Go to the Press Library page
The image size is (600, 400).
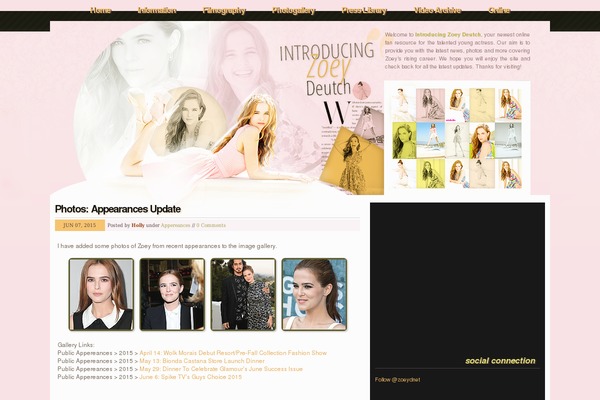pos(364,10)
